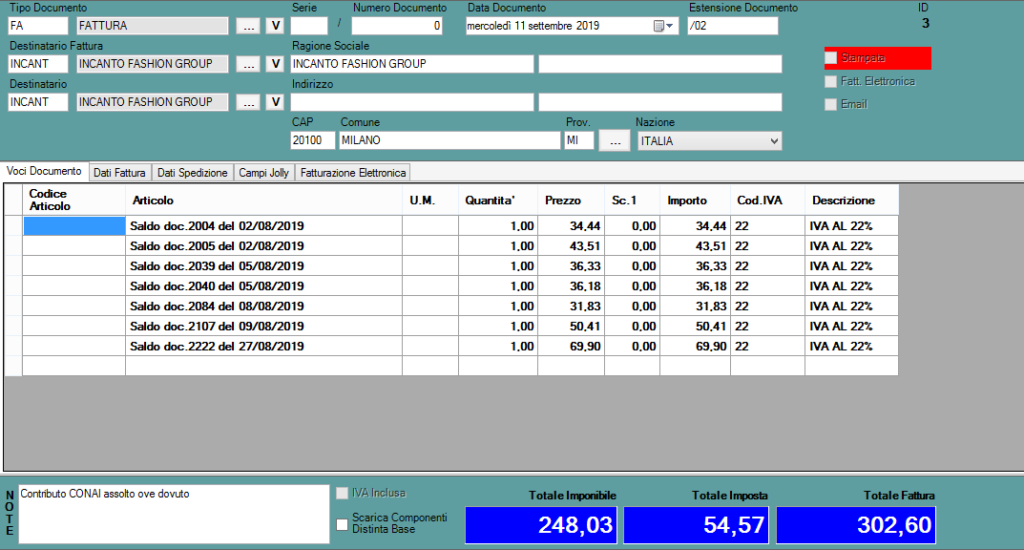Check the Scarica Componenti Distinta Base box
Screen dimensions: 1024x550
point(343,524)
